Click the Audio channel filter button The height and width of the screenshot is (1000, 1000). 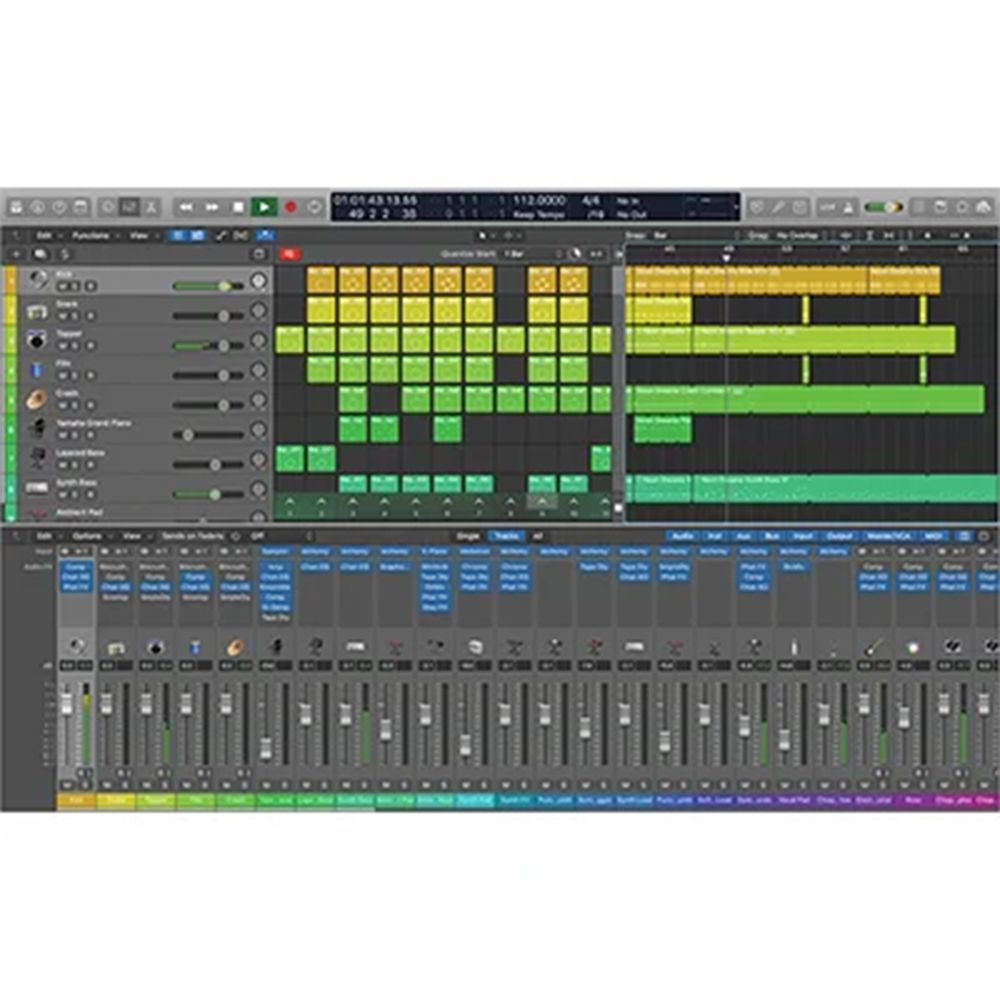tap(683, 536)
